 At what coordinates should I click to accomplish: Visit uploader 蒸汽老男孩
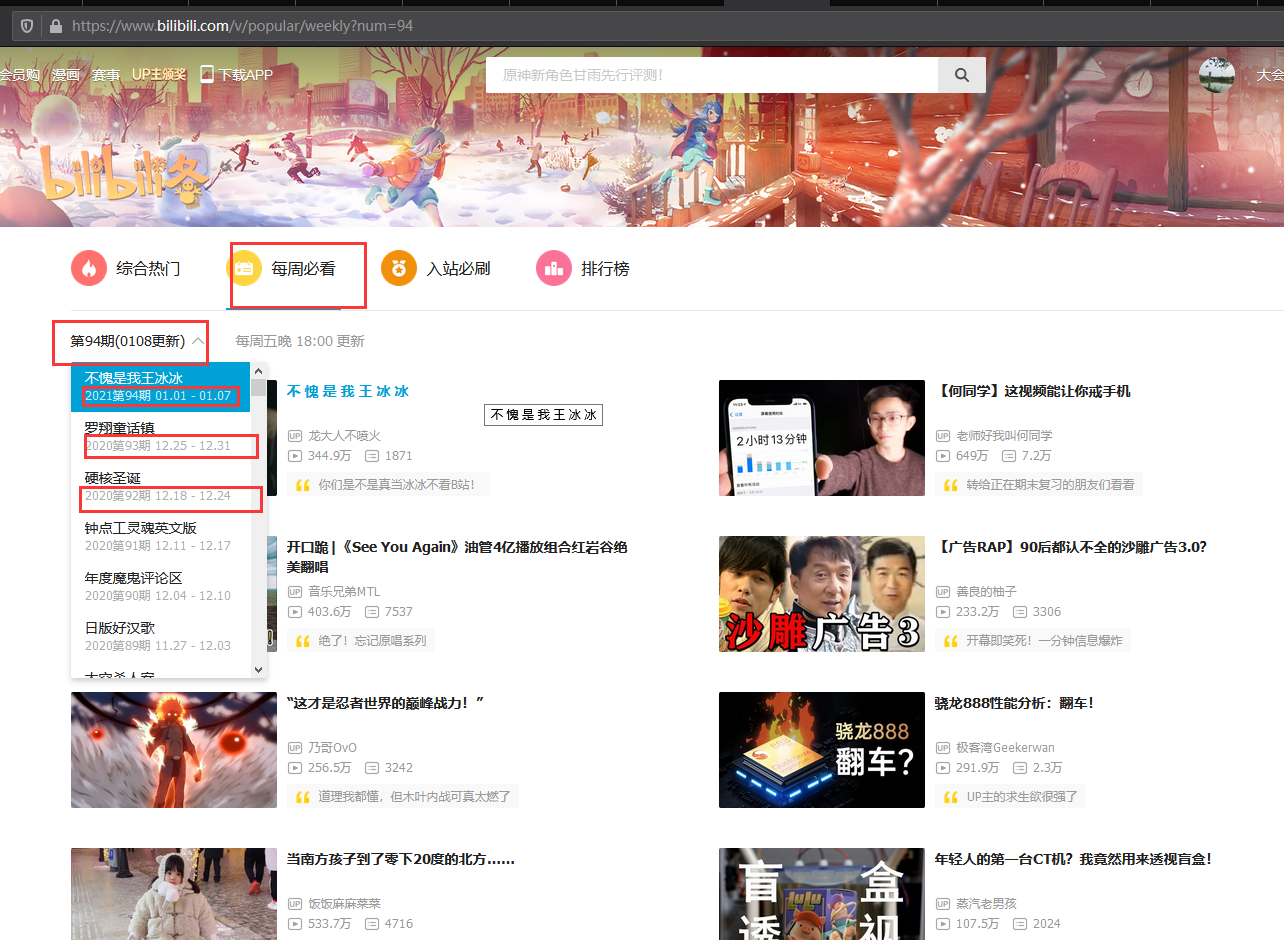(986, 904)
